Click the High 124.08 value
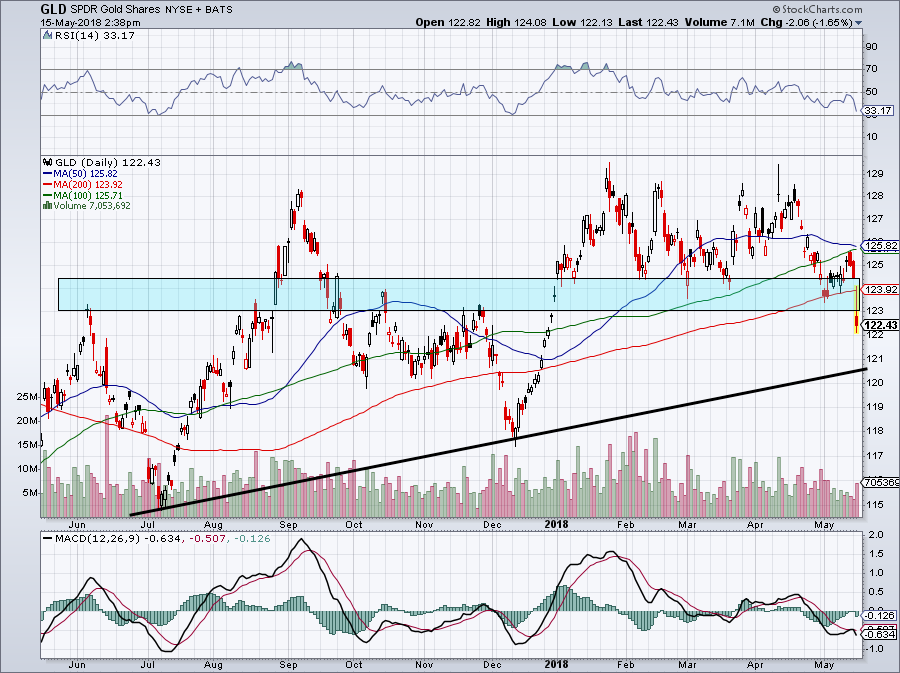900x673 pixels. click(517, 22)
